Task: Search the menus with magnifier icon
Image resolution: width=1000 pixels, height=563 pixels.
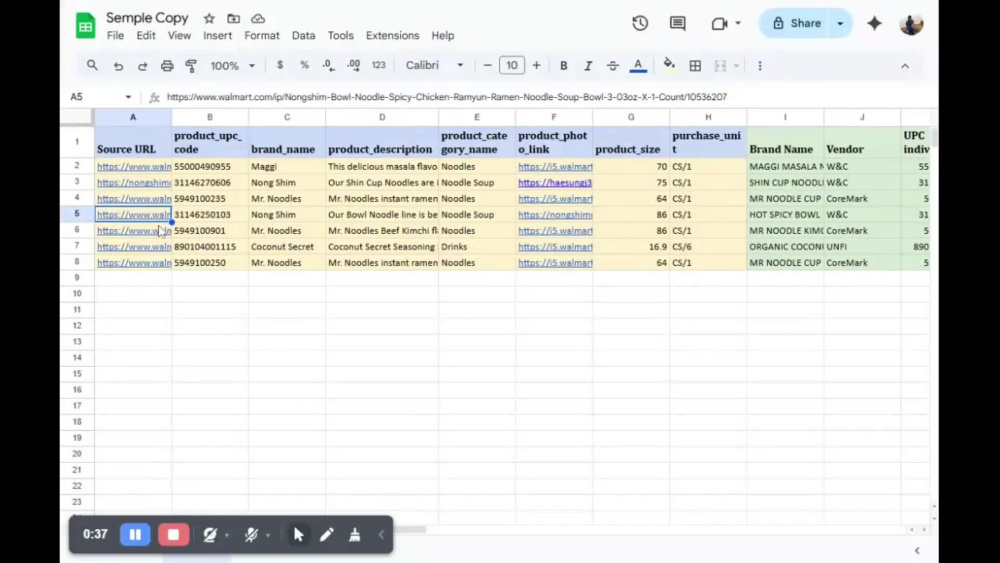Action: pos(92,65)
